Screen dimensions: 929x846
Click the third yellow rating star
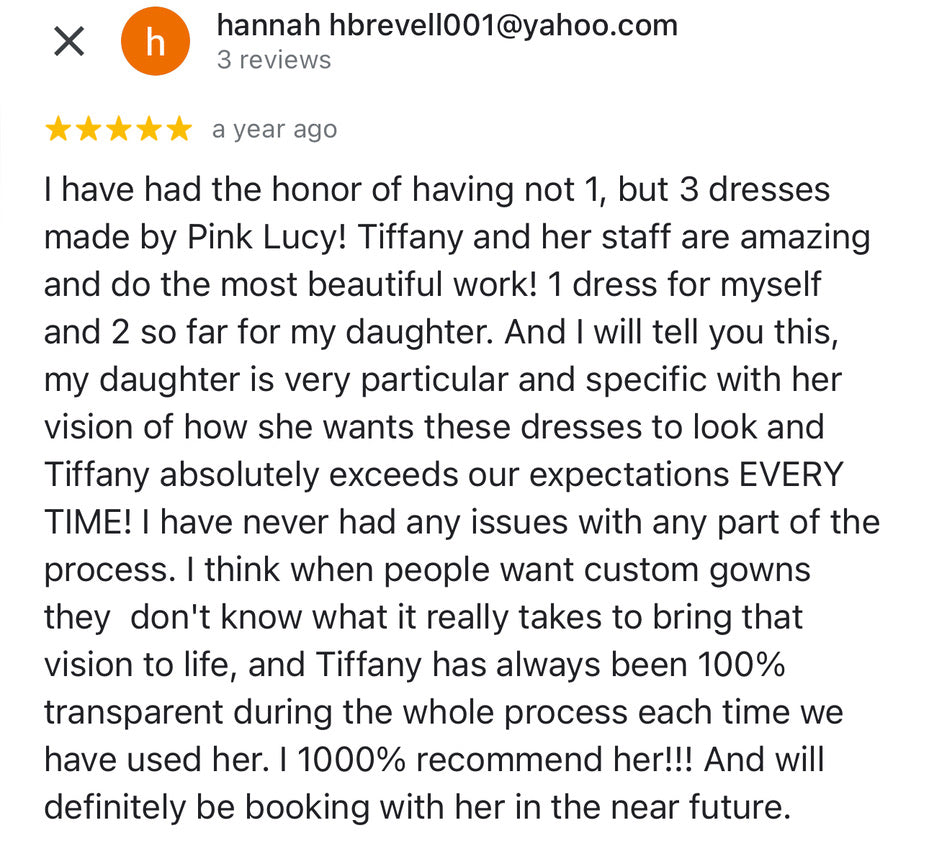(119, 129)
